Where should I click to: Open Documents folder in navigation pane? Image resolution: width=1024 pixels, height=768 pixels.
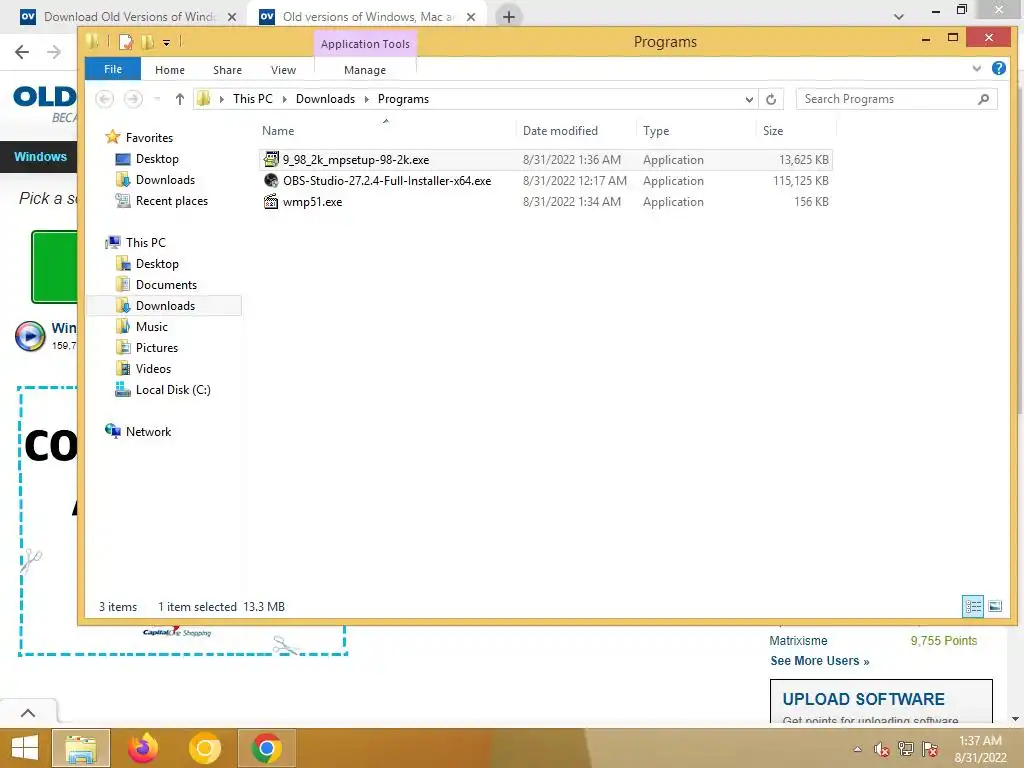pyautogui.click(x=166, y=285)
